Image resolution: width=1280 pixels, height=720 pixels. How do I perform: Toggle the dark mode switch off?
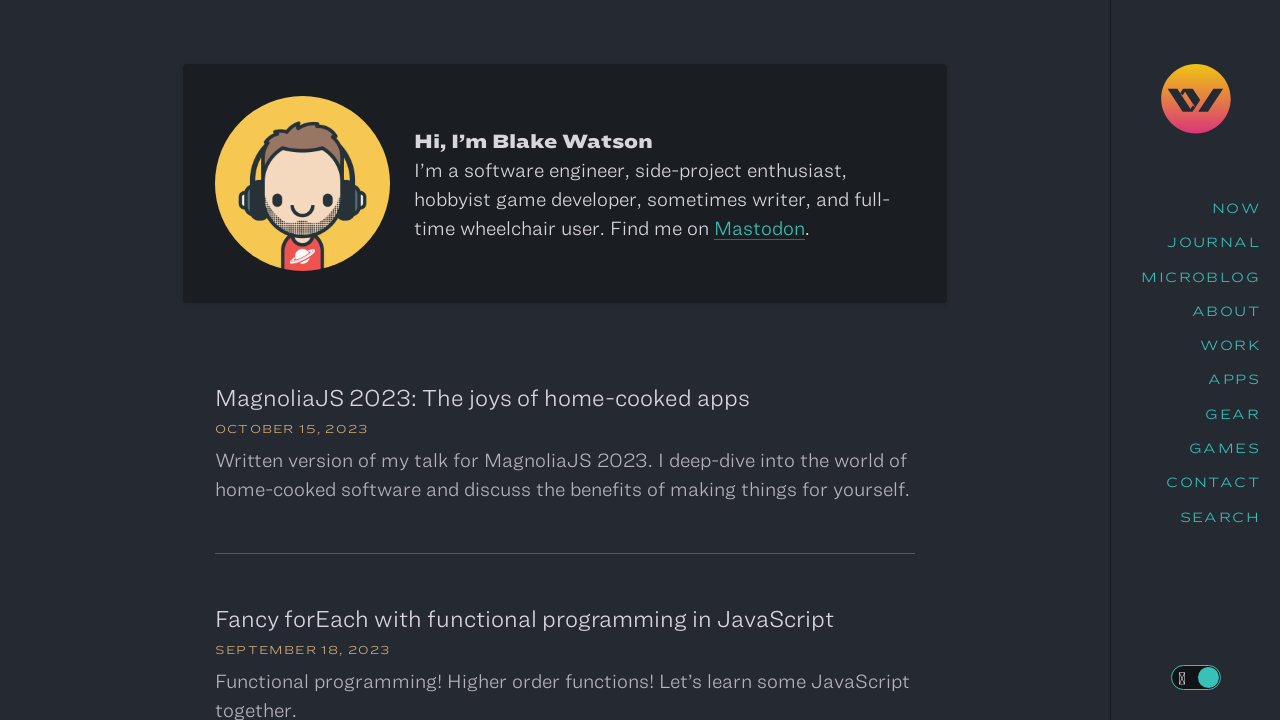click(x=1206, y=677)
